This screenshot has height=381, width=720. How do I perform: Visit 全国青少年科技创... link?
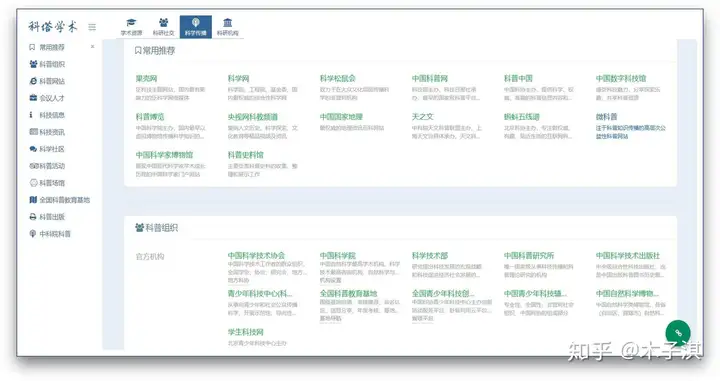[x=443, y=294]
